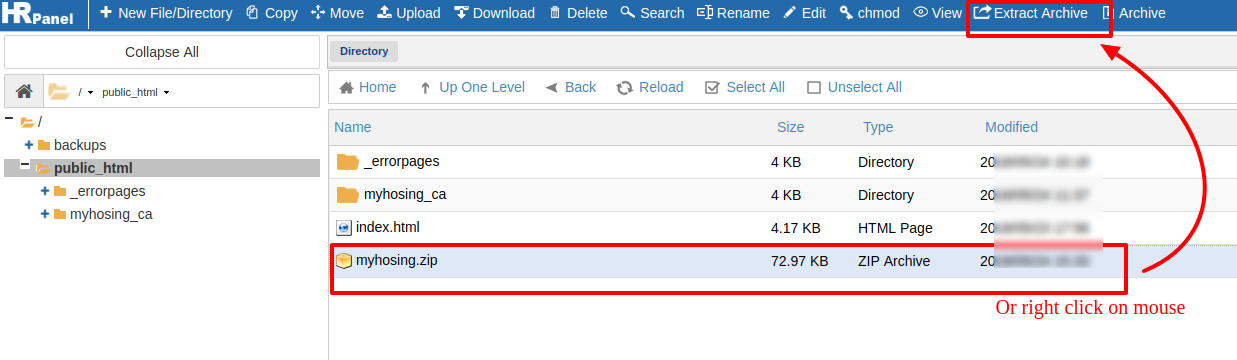
Task: Click the HTML Page type cell
Action: click(x=895, y=228)
